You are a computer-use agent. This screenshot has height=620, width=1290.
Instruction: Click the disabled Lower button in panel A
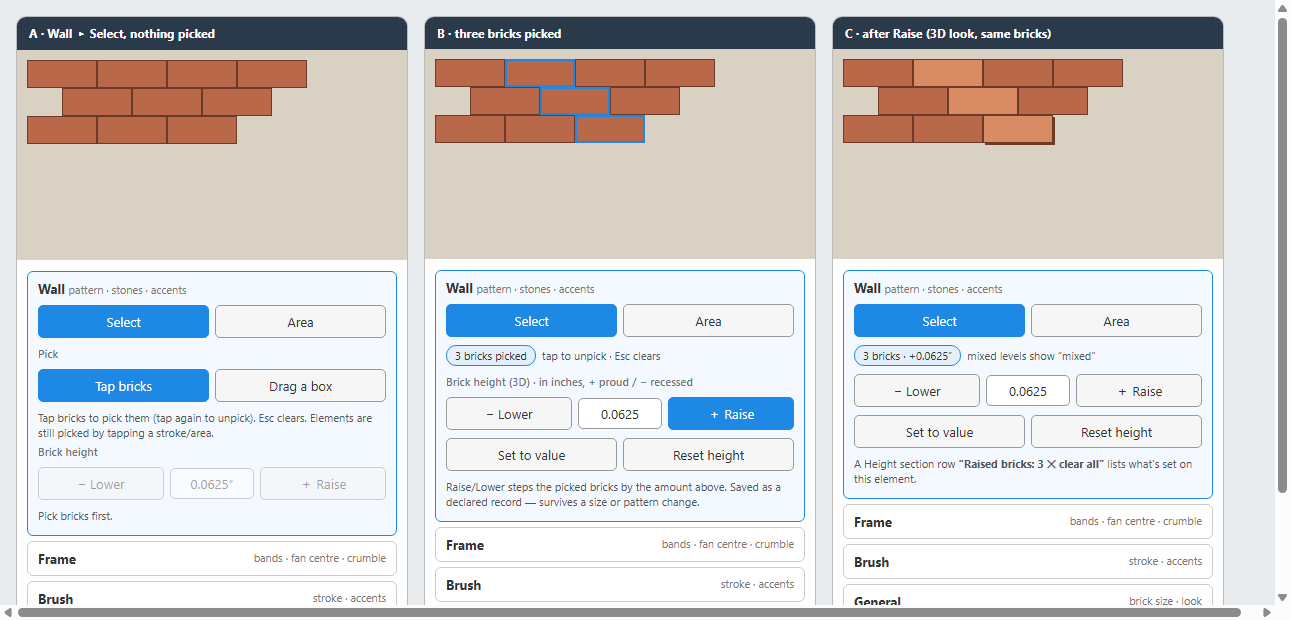(101, 484)
